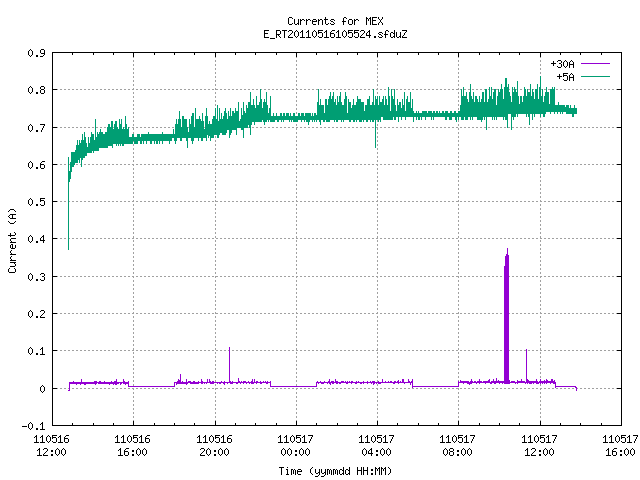Click the y-axis tick value 0.9

[36, 53]
